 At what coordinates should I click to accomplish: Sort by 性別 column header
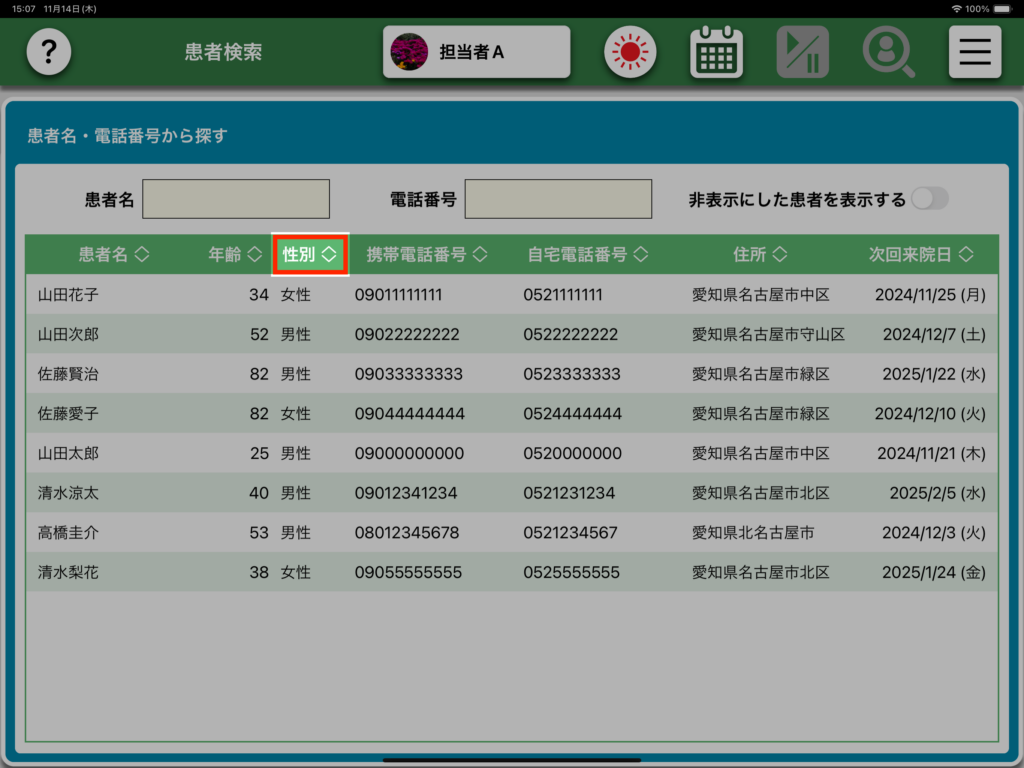click(x=310, y=255)
